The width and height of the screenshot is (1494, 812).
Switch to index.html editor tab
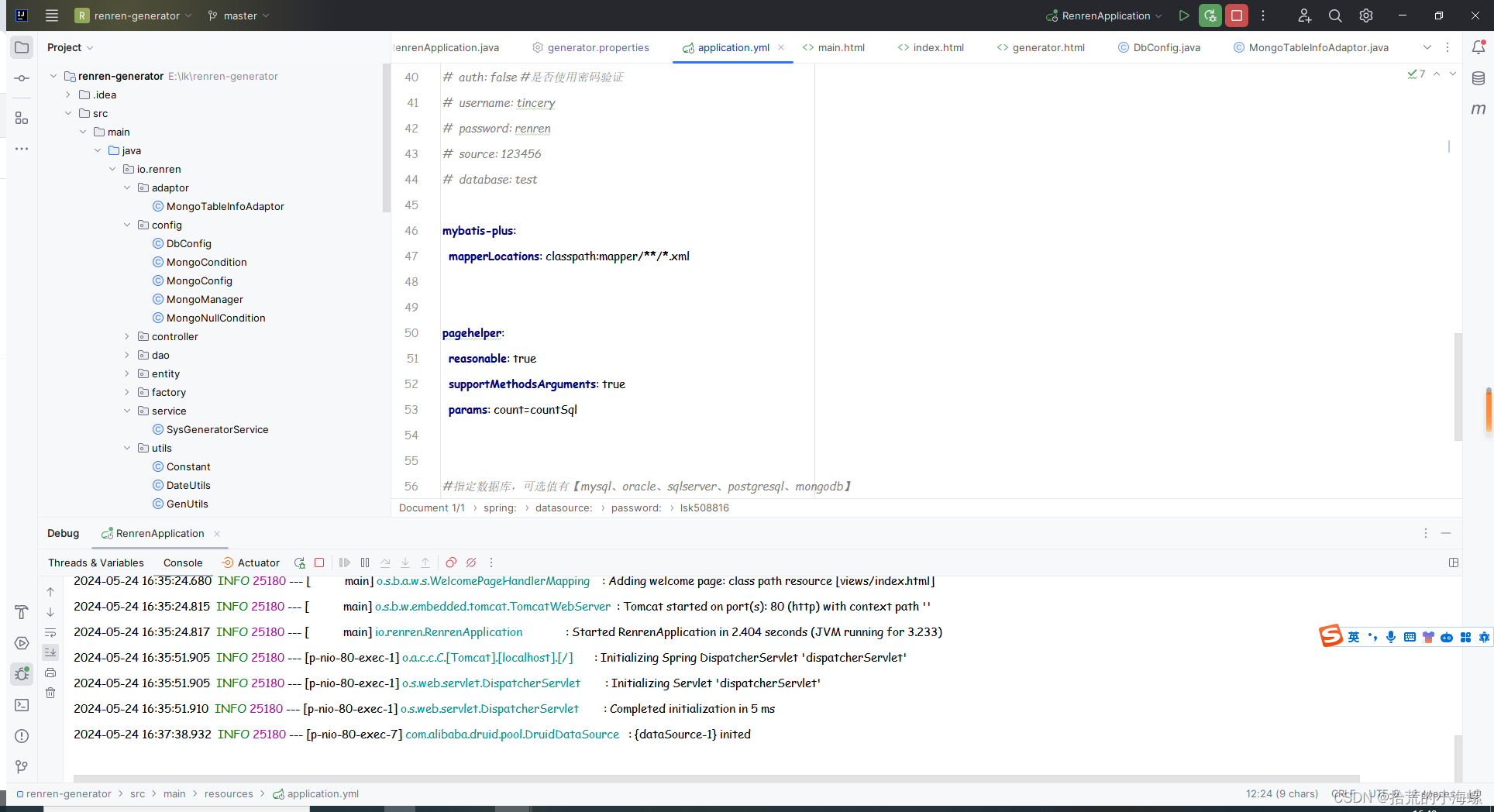click(x=931, y=47)
